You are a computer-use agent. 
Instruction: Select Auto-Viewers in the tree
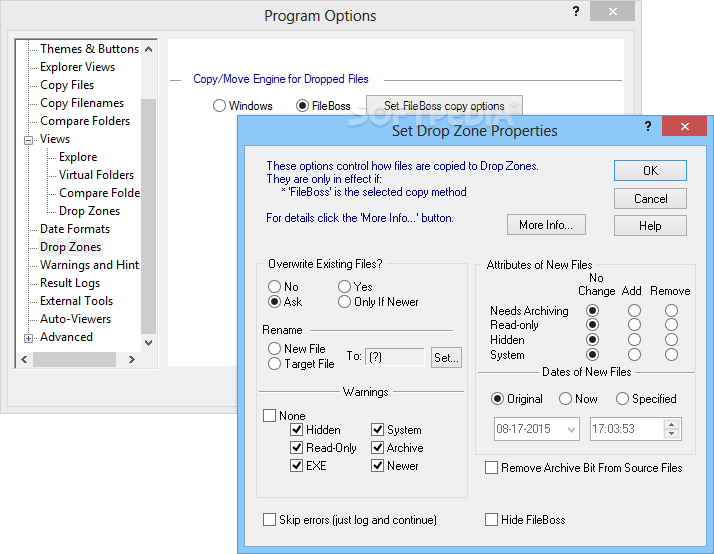pyautogui.click(x=76, y=319)
